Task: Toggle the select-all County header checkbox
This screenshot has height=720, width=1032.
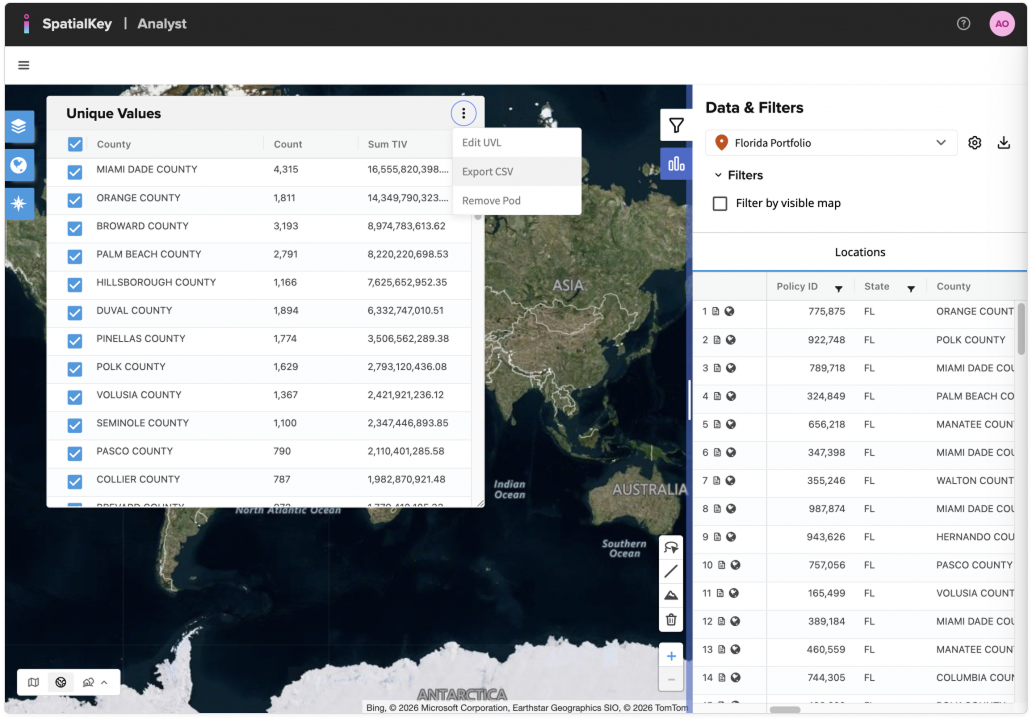Action: click(75, 144)
